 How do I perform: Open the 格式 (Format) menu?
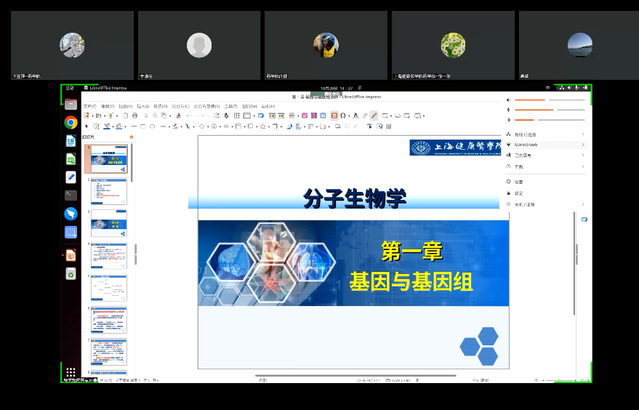click(161, 106)
